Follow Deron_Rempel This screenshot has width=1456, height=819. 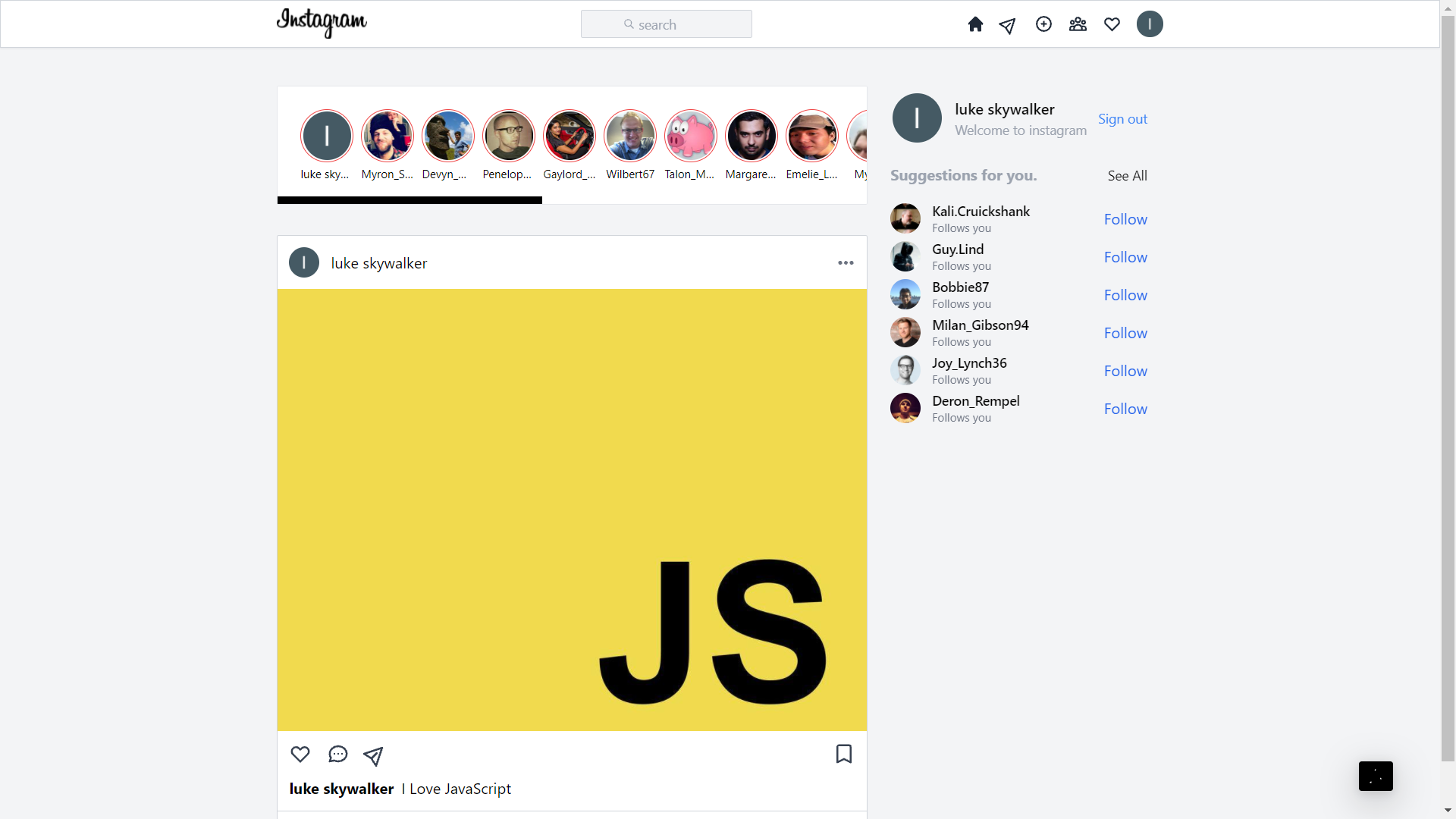coord(1125,409)
